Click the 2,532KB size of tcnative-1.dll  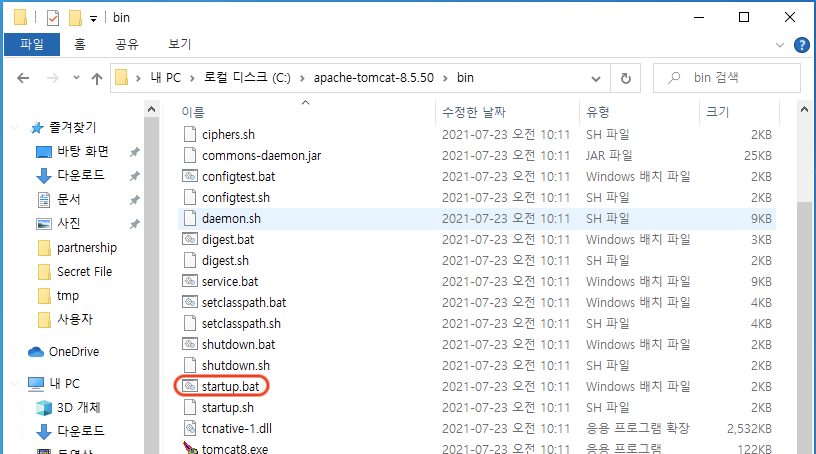(749, 428)
